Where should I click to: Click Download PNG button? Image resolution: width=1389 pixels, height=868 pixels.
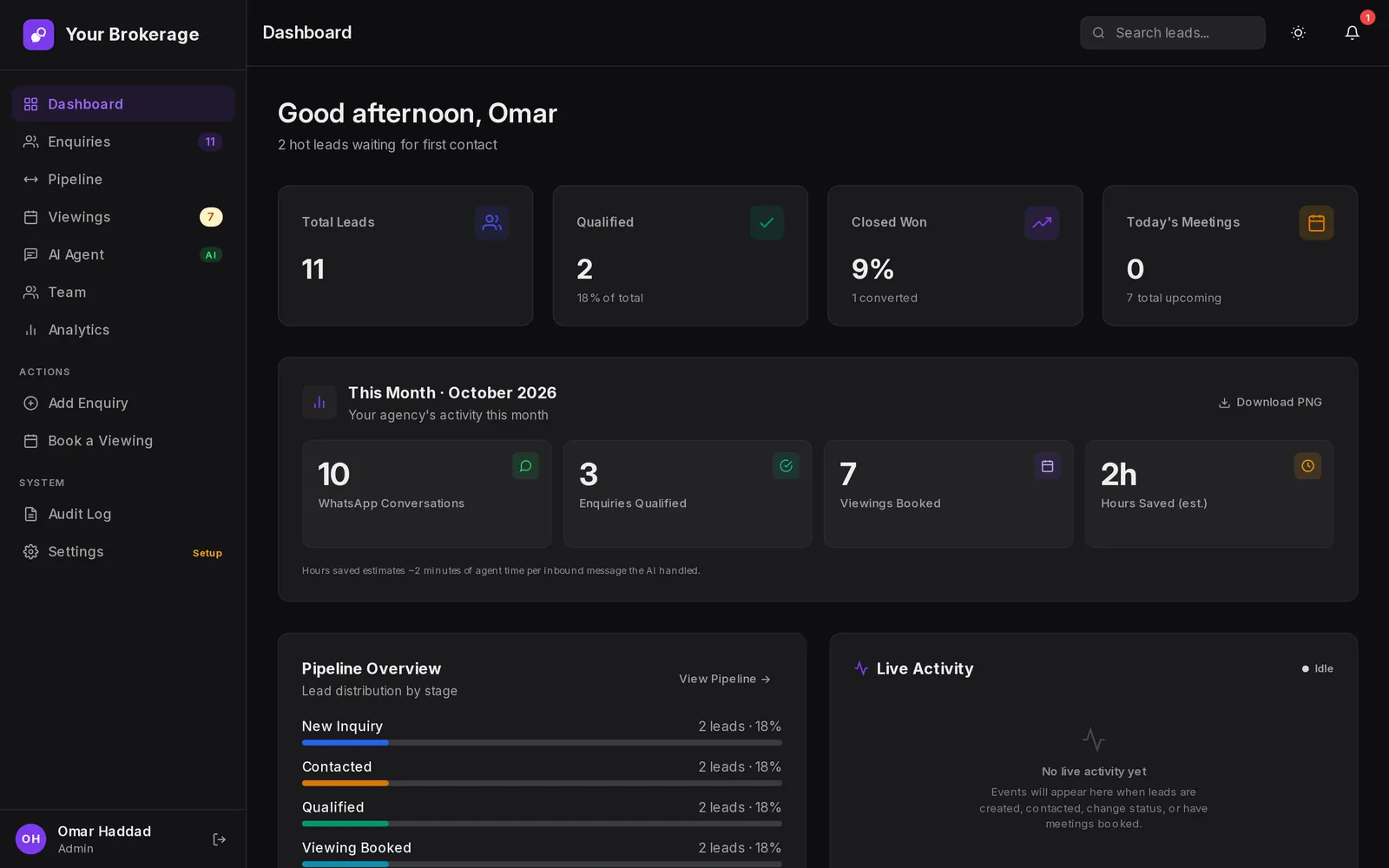coord(1270,403)
